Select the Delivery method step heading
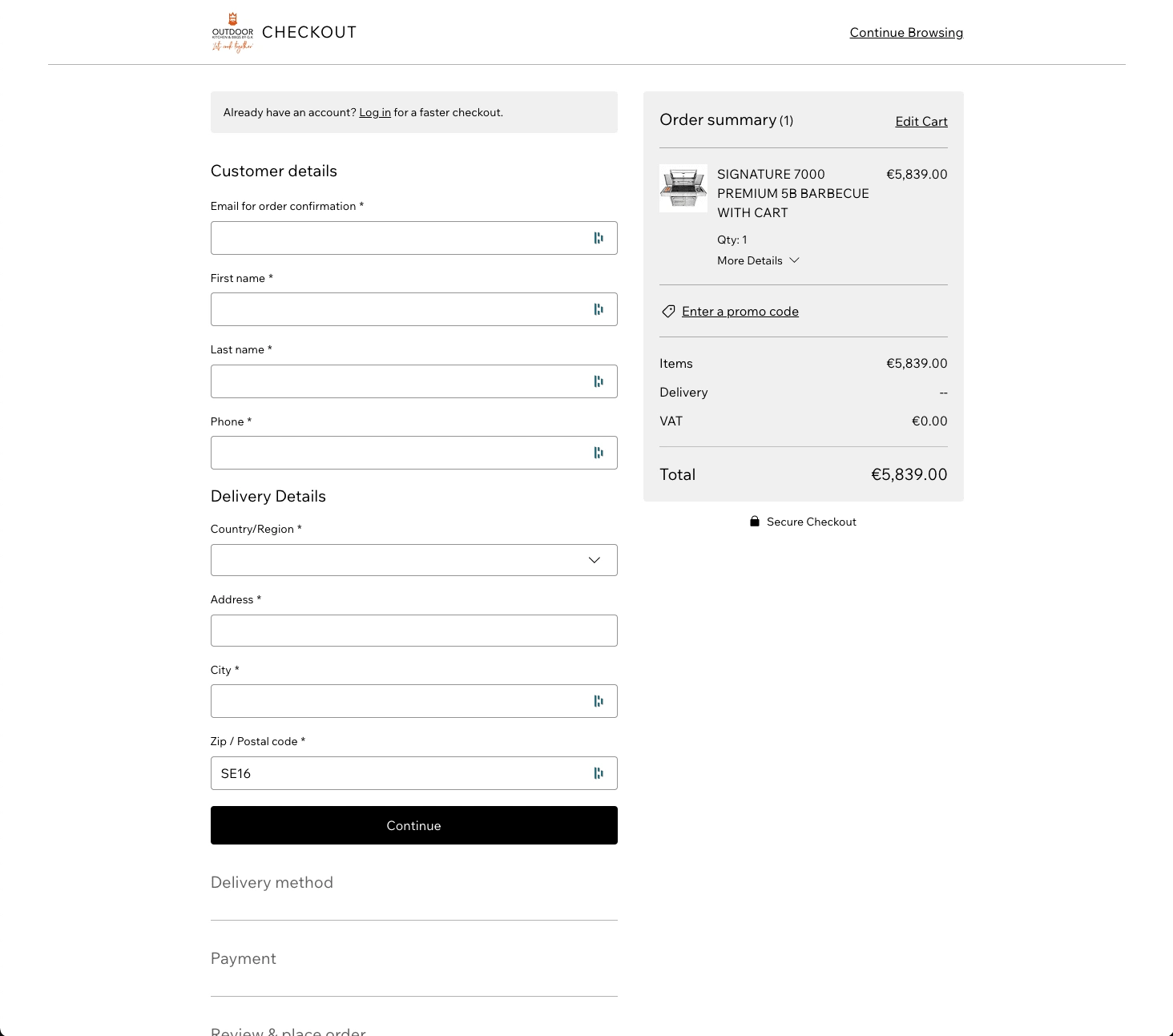 click(272, 883)
